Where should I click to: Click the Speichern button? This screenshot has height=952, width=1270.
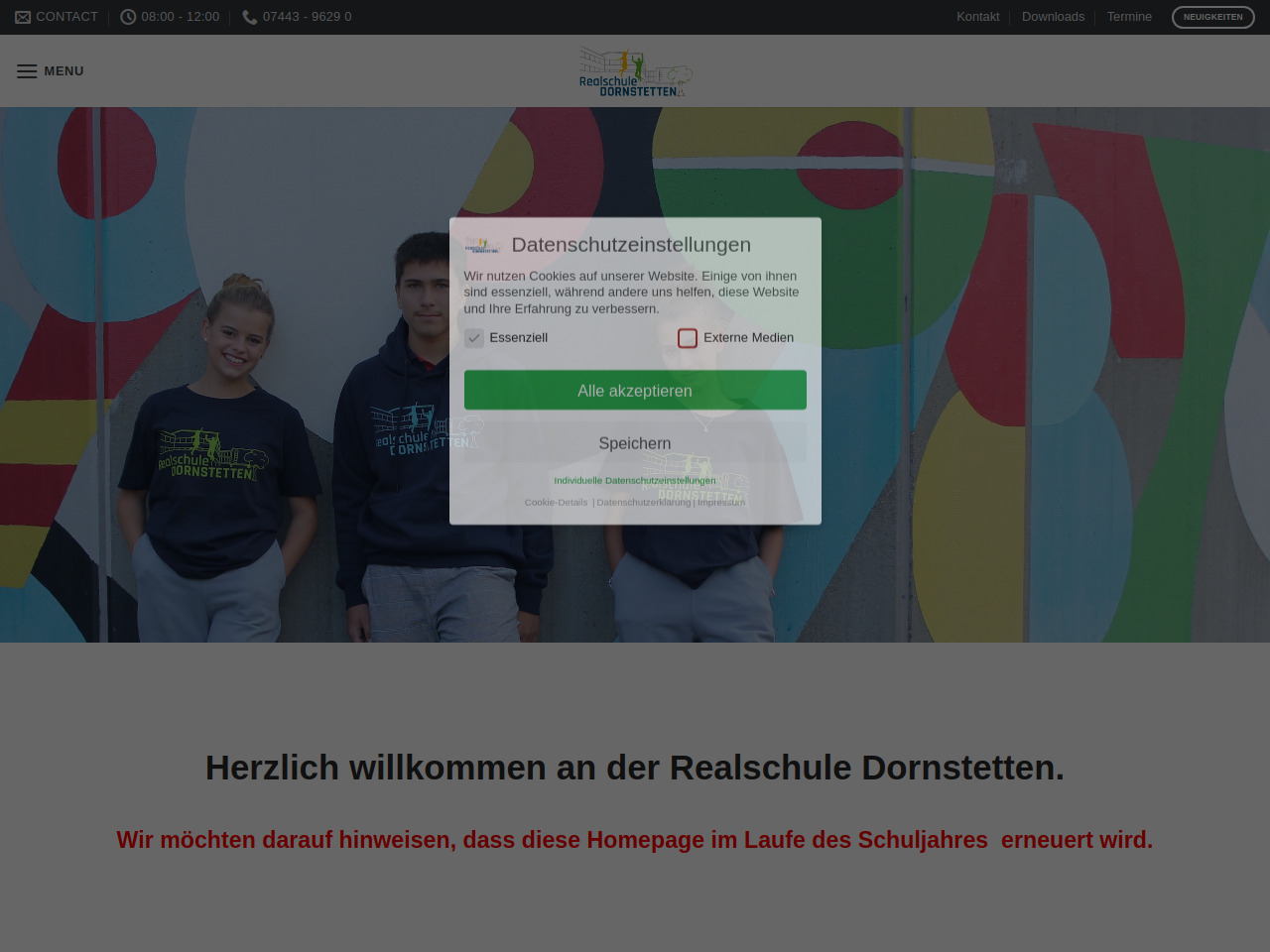pyautogui.click(x=635, y=443)
